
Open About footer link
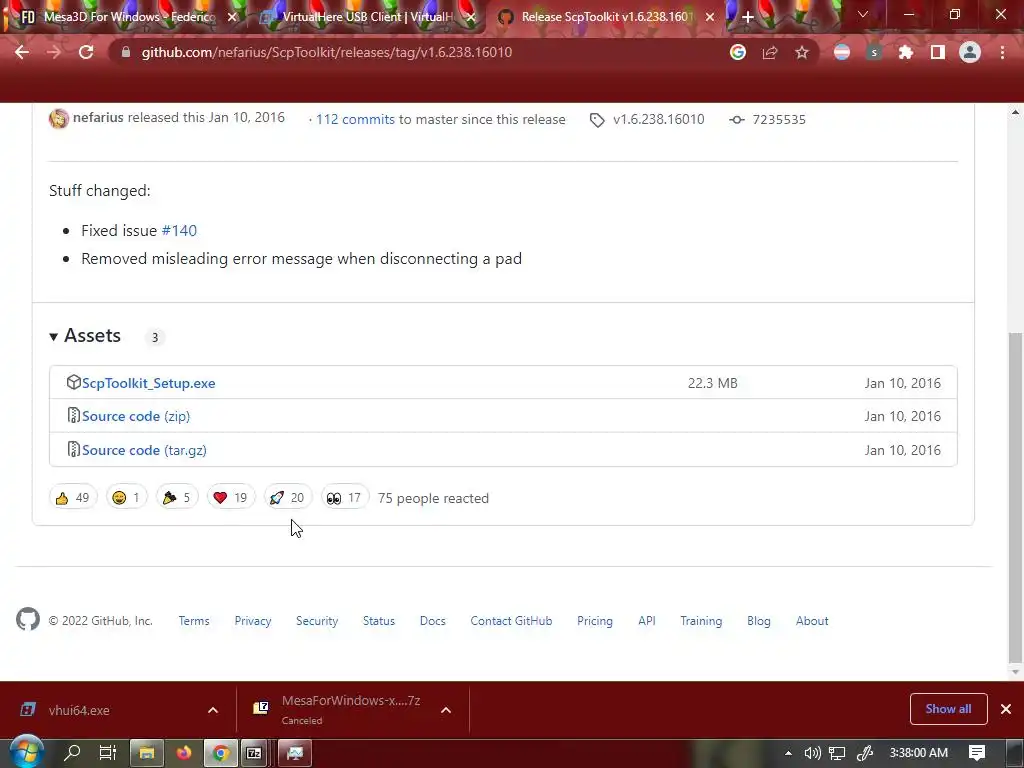[x=812, y=621]
